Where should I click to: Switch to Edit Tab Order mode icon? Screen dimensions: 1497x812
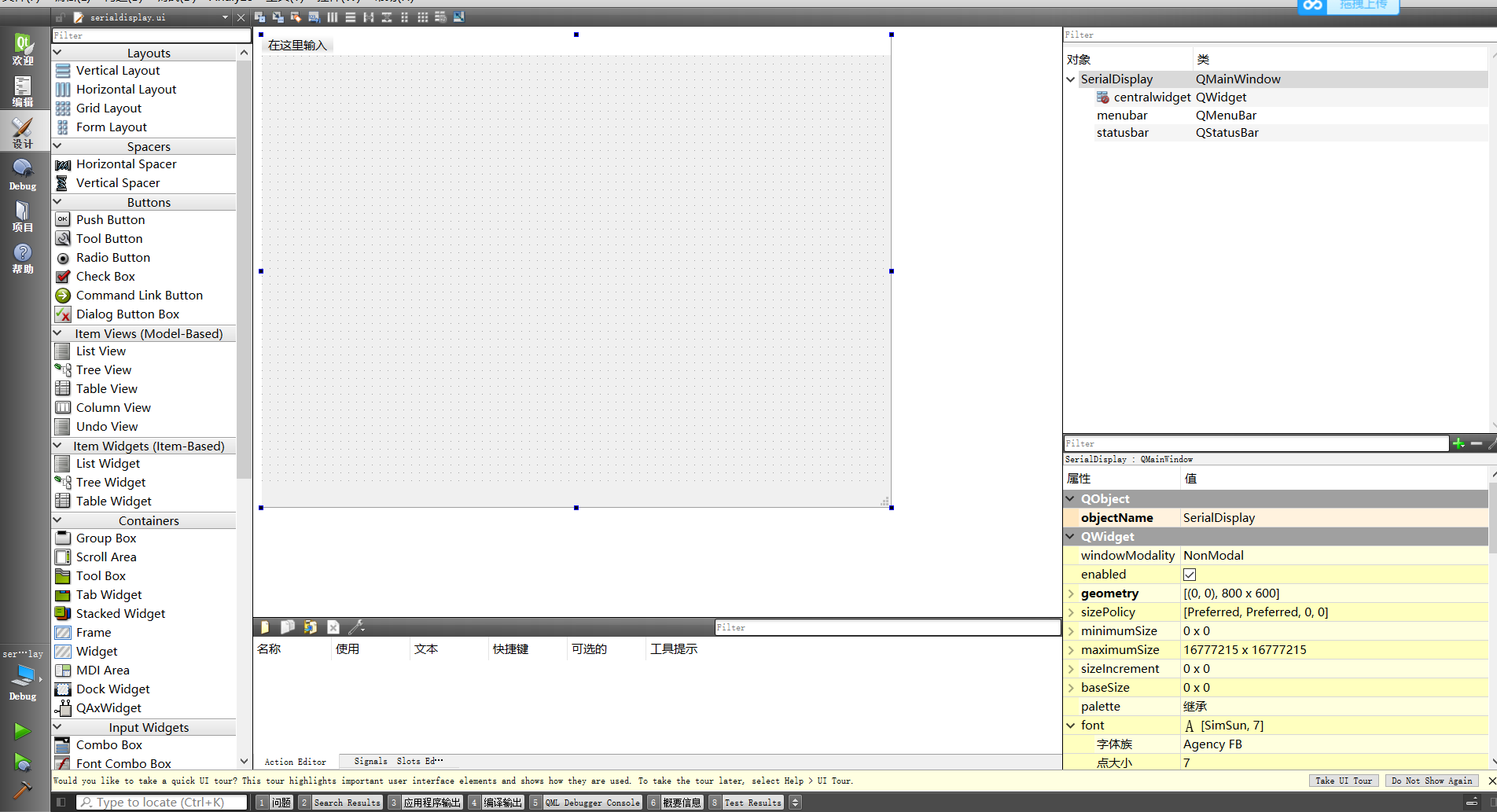[x=314, y=17]
